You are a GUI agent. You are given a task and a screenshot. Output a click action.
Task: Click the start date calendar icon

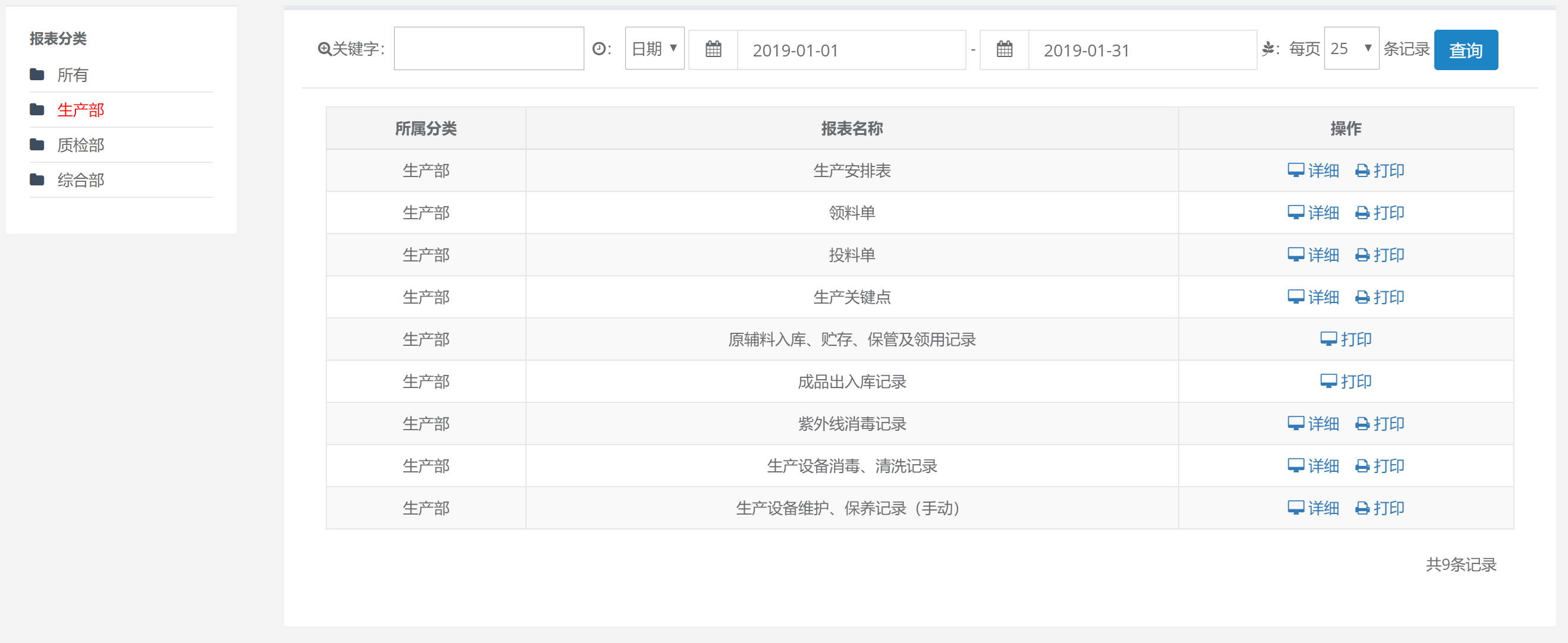pyautogui.click(x=713, y=49)
